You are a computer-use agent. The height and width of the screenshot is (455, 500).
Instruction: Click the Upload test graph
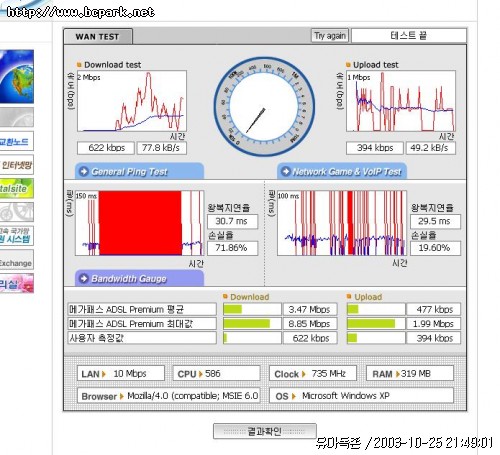point(401,101)
